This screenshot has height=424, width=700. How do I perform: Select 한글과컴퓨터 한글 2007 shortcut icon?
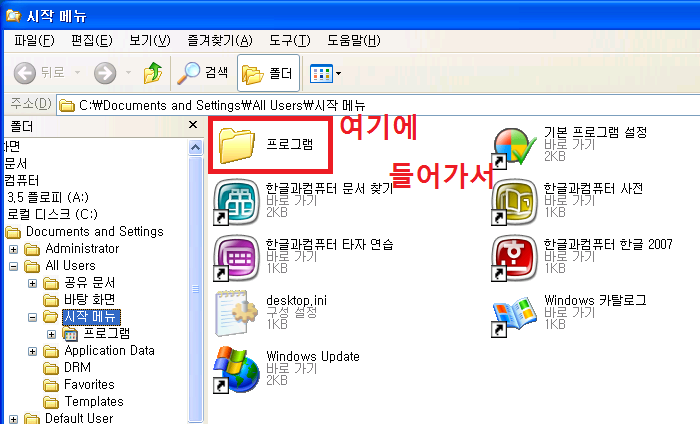(x=514, y=258)
